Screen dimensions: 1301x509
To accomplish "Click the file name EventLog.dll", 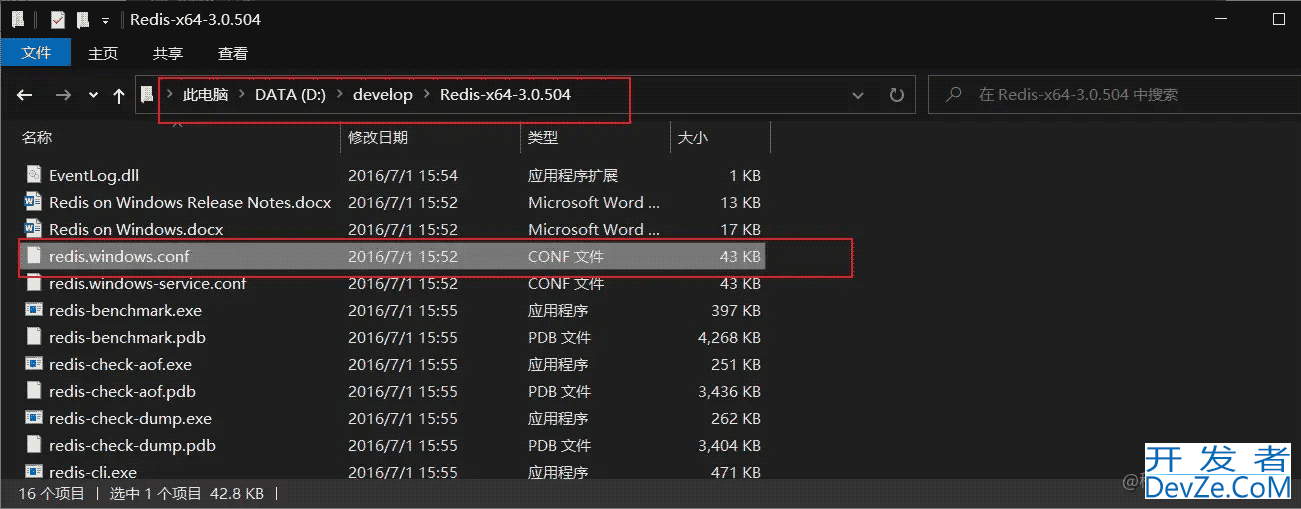I will pos(94,175).
